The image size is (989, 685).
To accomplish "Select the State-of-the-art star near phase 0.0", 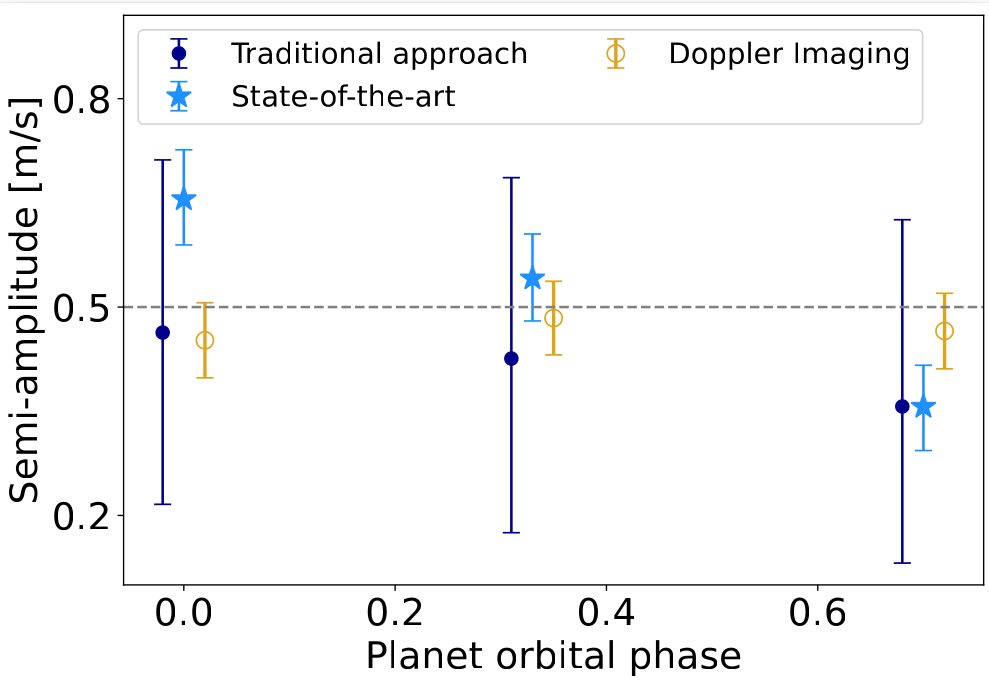I will [183, 199].
